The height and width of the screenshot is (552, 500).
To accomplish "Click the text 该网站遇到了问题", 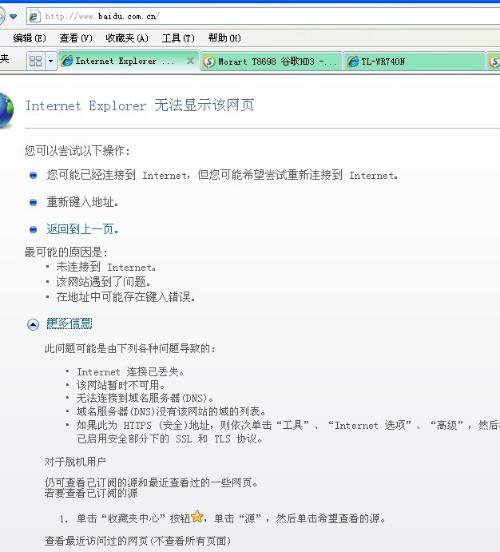I will point(103,282).
